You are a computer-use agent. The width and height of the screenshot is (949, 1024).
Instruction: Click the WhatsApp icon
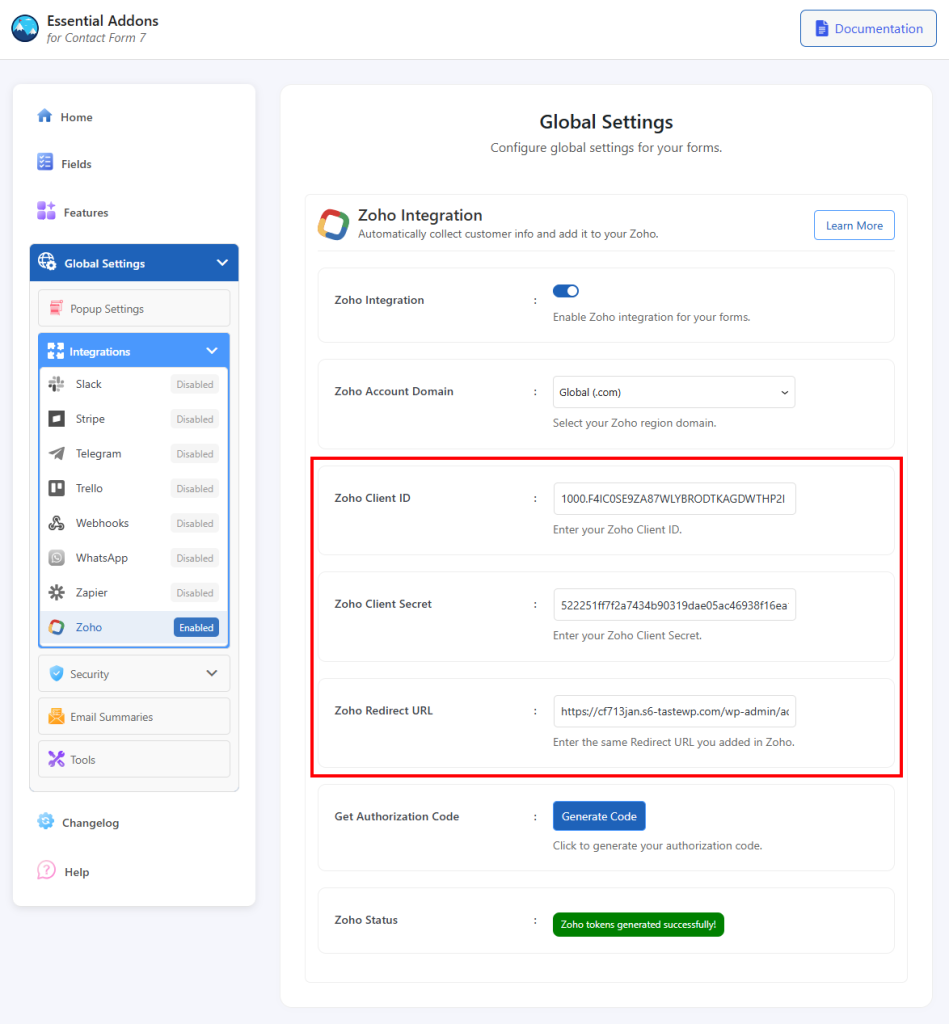coord(57,558)
